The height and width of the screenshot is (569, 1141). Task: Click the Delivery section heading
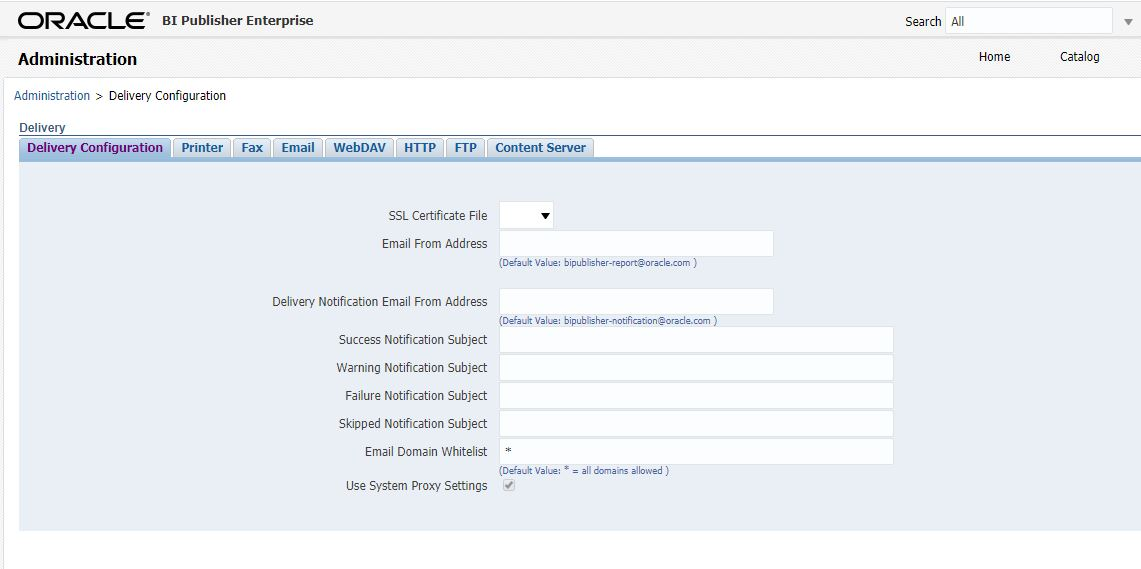(42, 128)
